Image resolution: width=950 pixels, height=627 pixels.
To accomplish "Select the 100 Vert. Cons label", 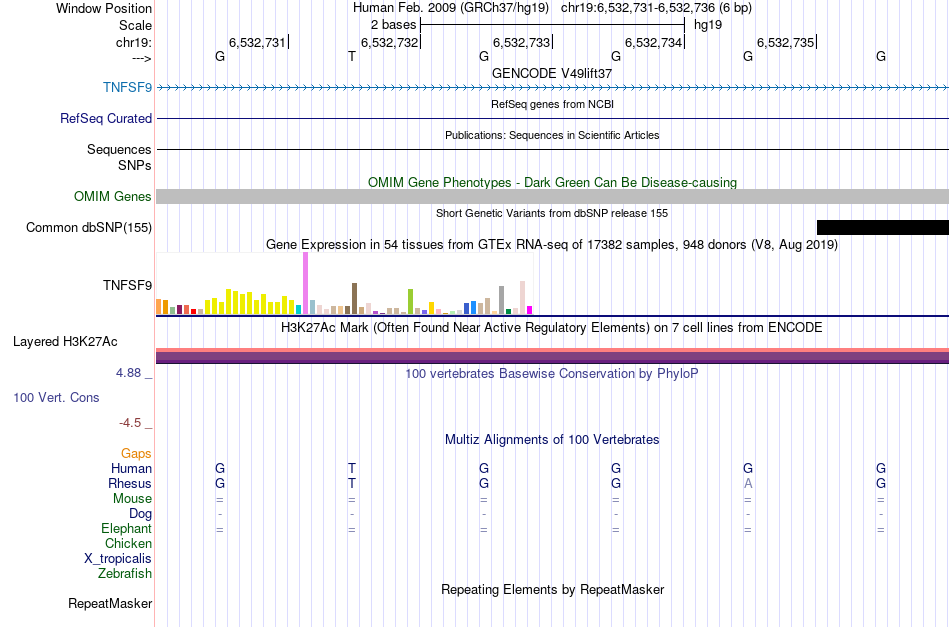I will (x=56, y=397).
